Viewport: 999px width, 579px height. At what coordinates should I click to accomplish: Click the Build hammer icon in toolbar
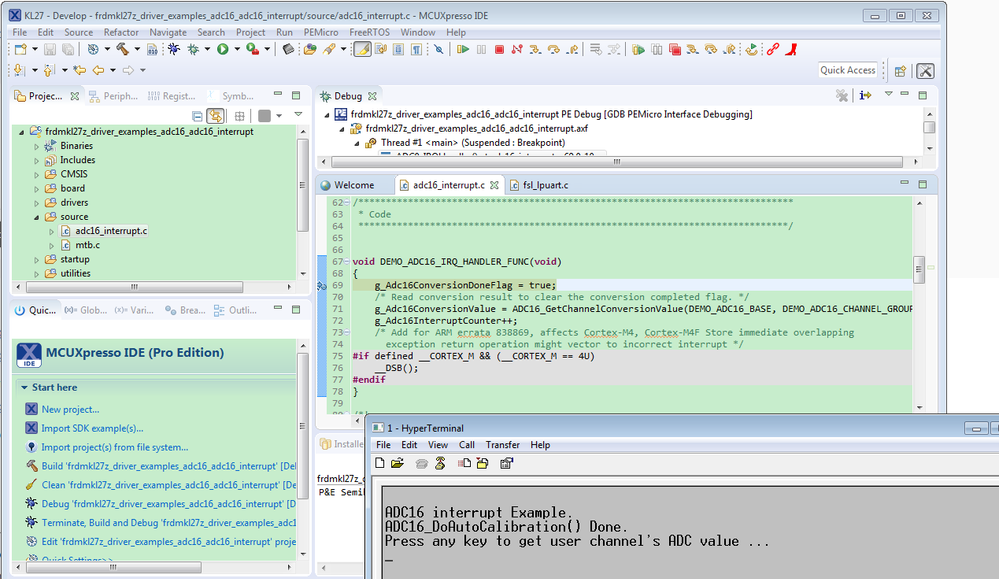121,49
